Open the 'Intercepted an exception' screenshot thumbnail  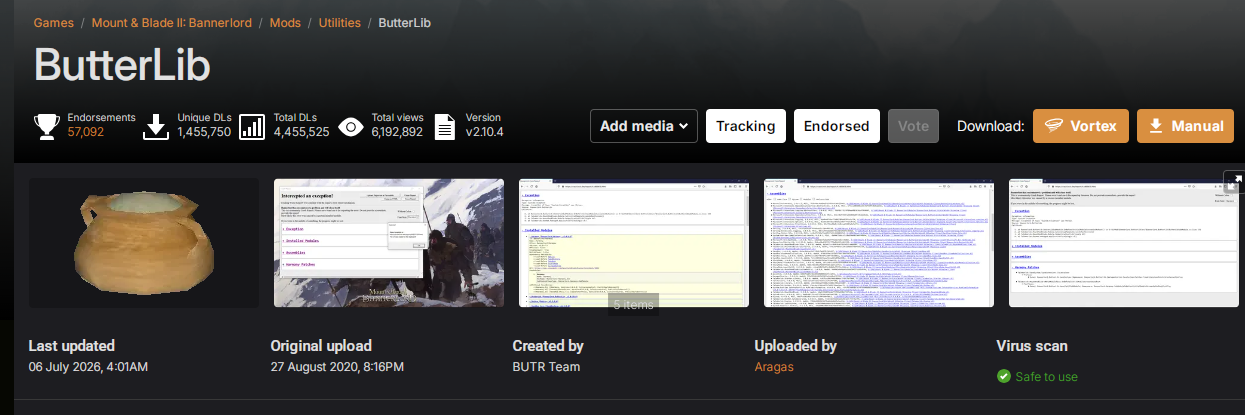389,243
